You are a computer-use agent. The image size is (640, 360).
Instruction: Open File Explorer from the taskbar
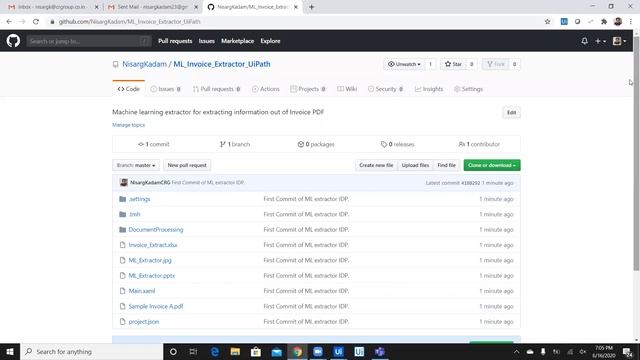tap(235, 351)
